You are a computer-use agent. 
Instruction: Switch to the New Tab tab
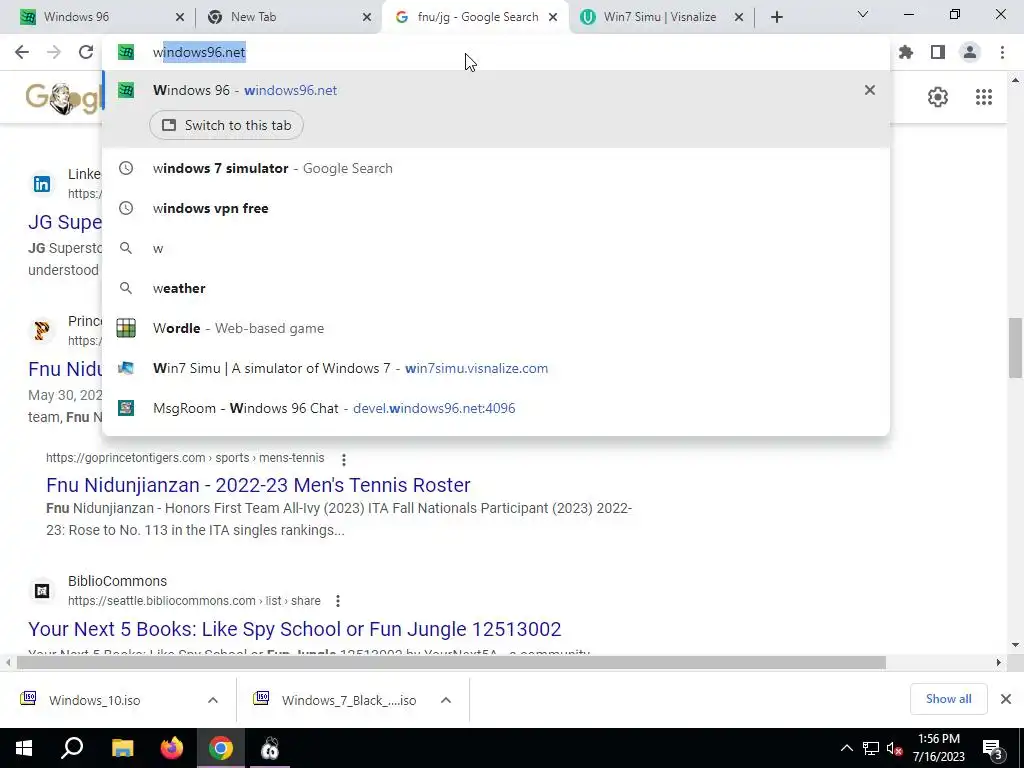click(287, 17)
